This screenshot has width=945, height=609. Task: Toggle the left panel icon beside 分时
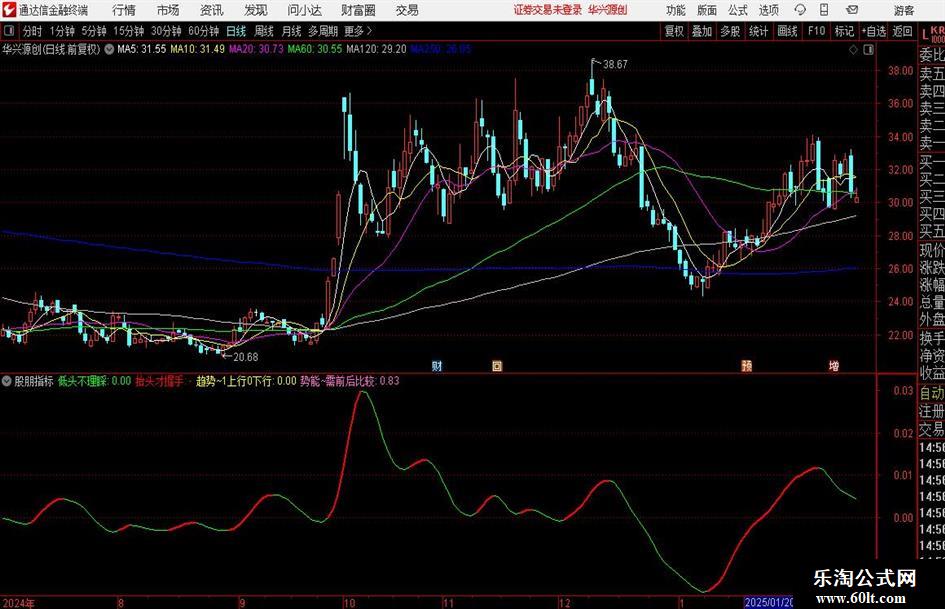[x=9, y=31]
